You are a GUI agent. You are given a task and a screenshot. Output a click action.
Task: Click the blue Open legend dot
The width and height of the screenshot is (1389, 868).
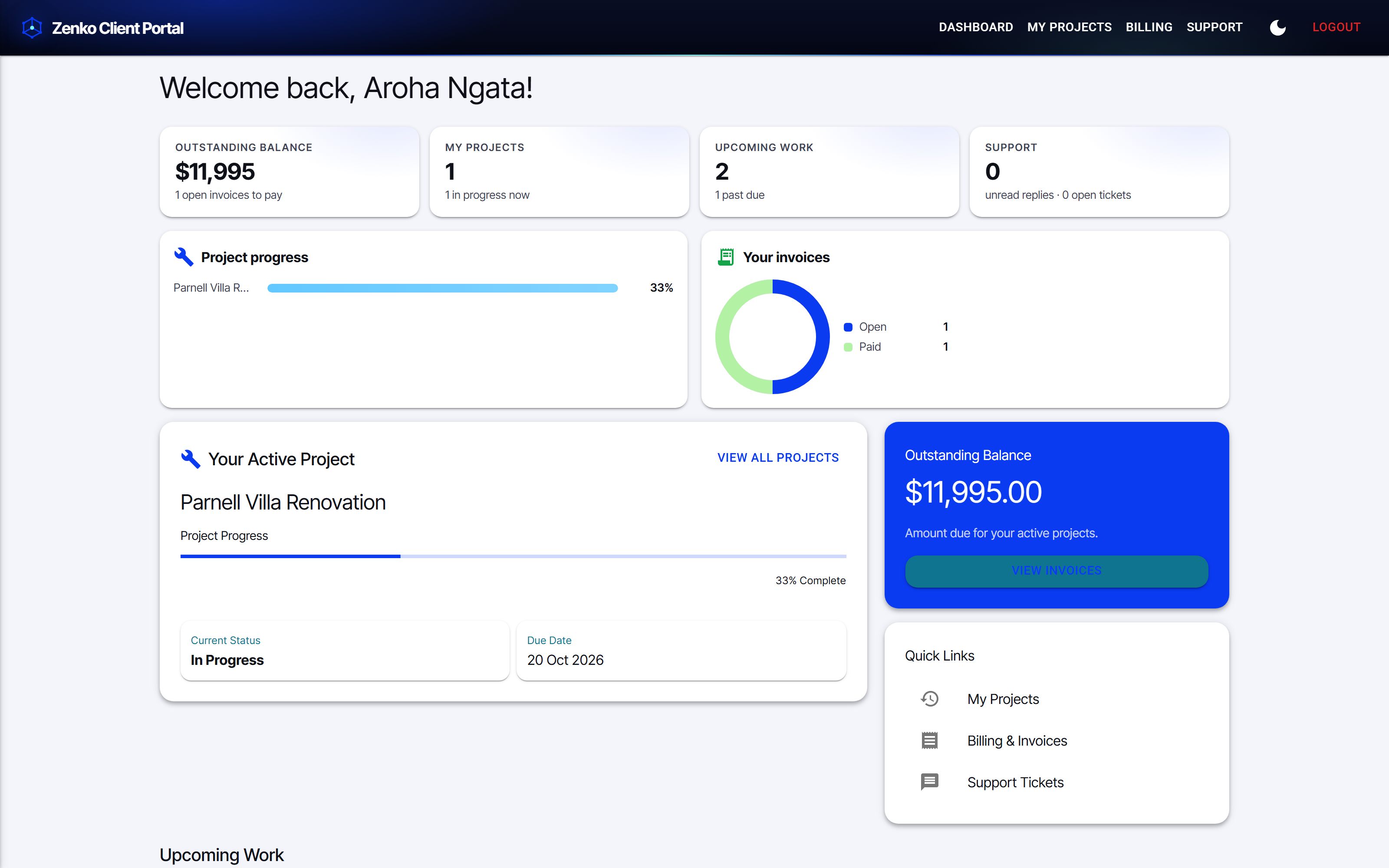tap(848, 327)
